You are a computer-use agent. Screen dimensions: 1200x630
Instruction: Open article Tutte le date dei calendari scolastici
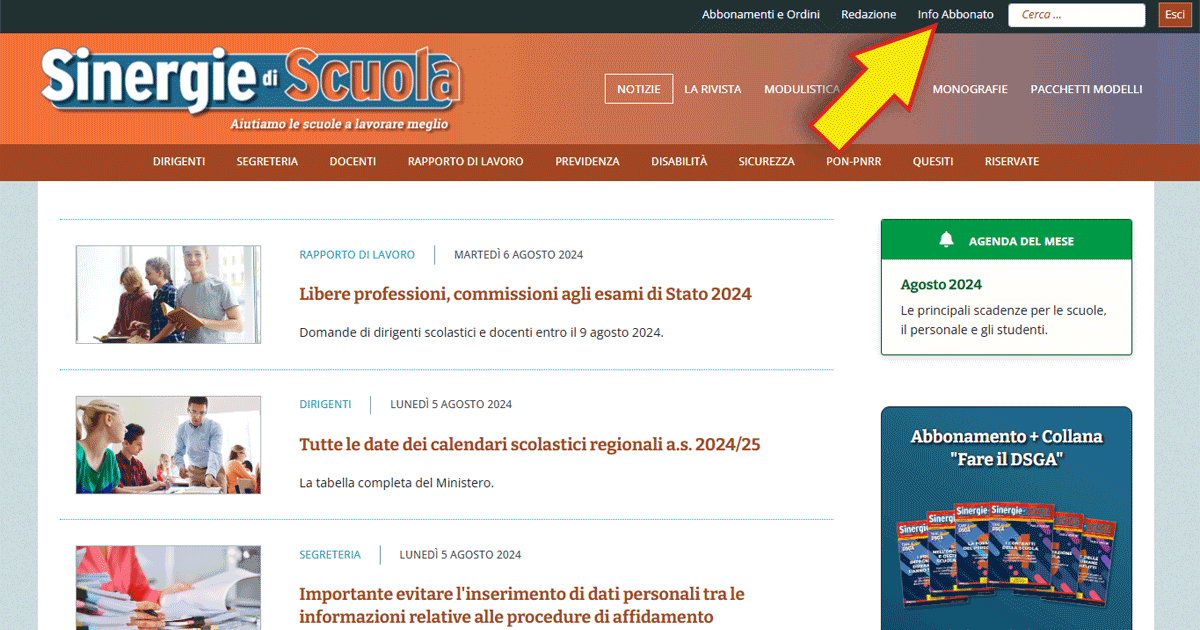pos(530,444)
